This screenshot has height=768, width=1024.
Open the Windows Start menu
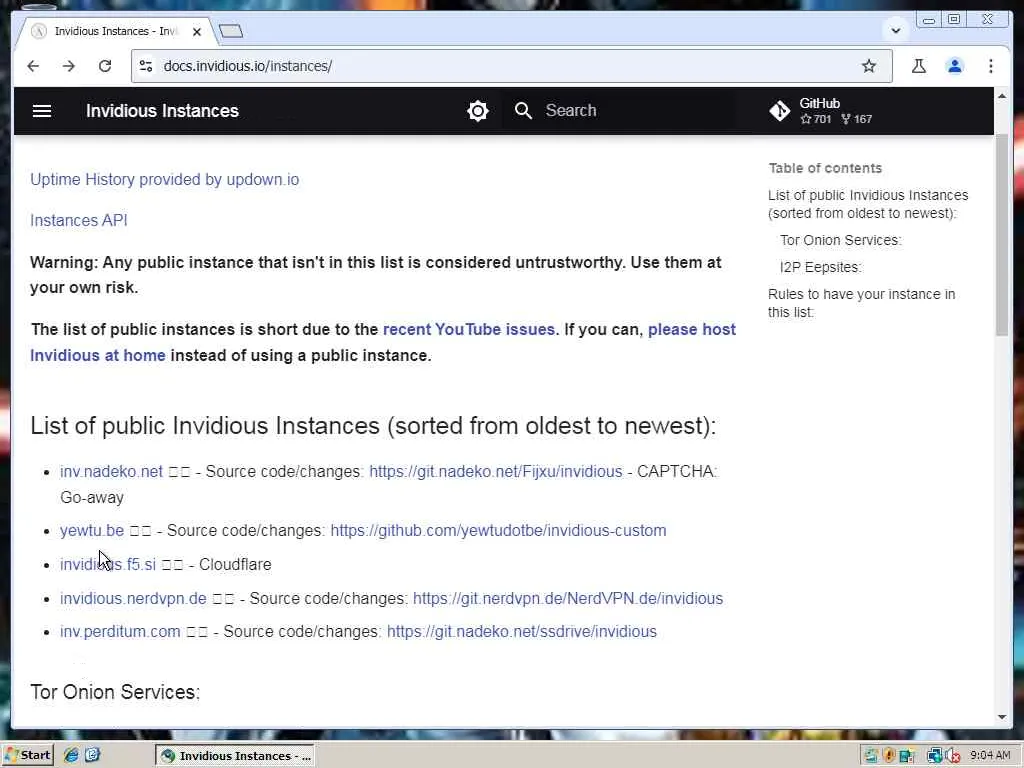[x=27, y=755]
